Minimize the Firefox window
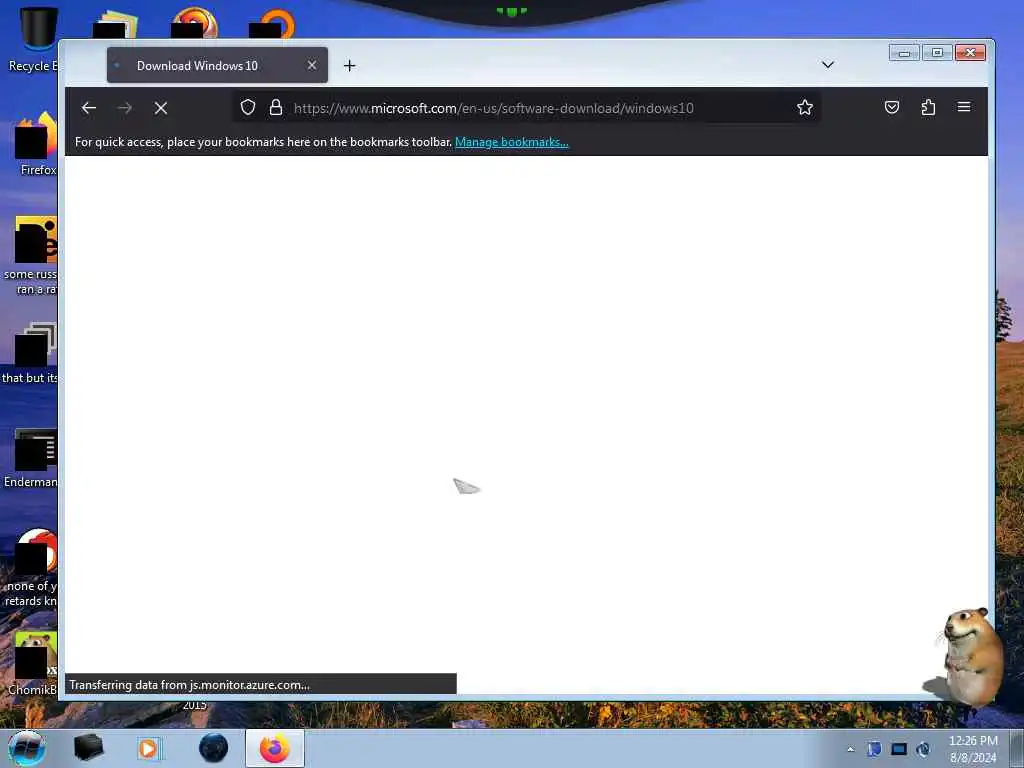This screenshot has width=1024, height=768. pyautogui.click(x=904, y=53)
